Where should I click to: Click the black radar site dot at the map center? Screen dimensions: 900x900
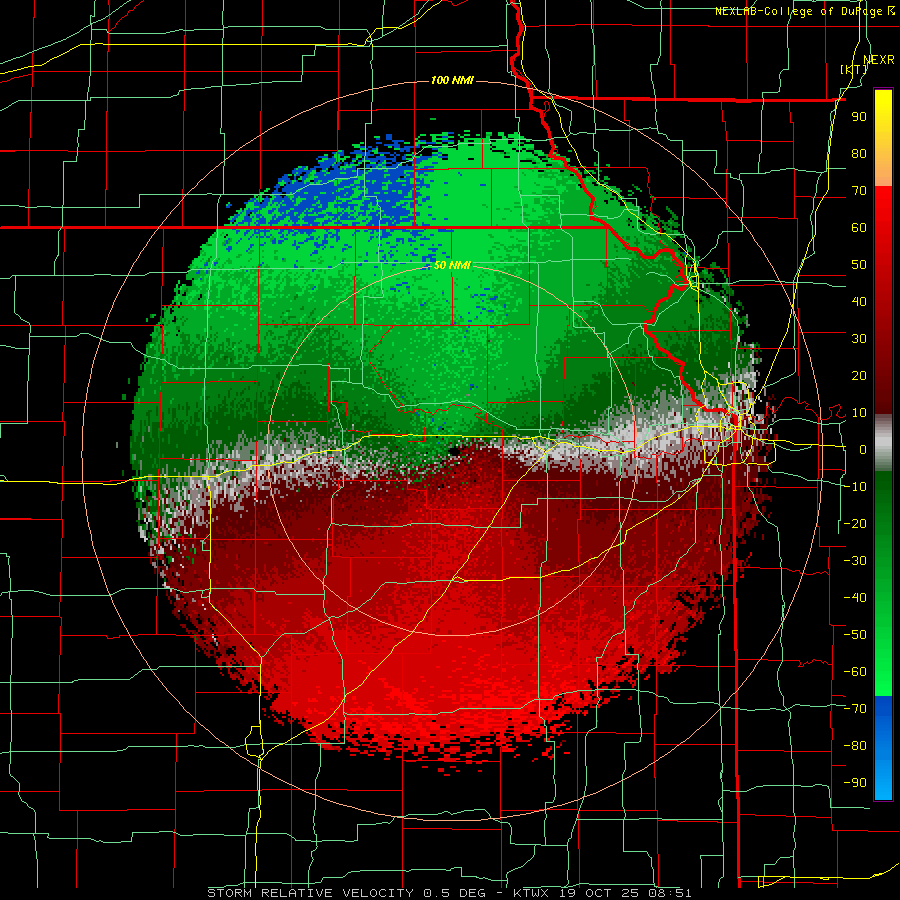tap(454, 452)
